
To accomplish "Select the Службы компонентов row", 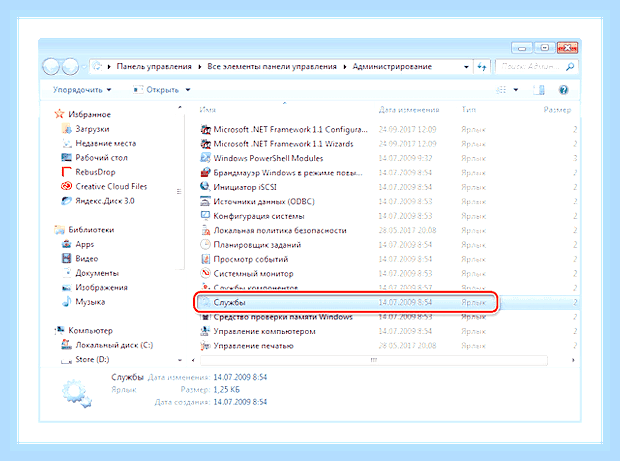I will point(388,288).
